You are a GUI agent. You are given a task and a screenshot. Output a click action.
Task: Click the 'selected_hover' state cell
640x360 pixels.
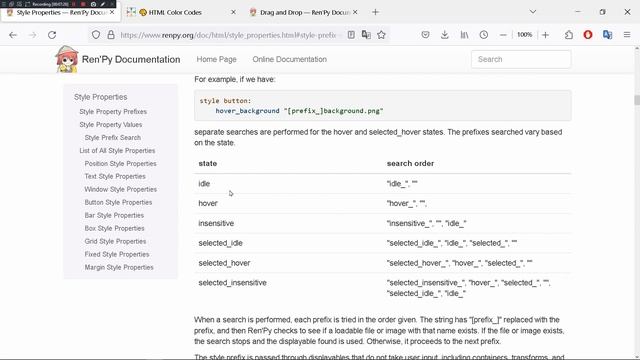pos(224,263)
